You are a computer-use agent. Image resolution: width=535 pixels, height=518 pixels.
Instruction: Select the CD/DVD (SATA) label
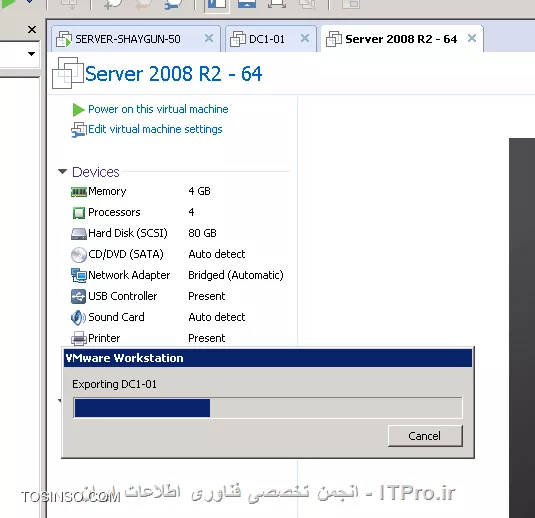[x=126, y=254]
